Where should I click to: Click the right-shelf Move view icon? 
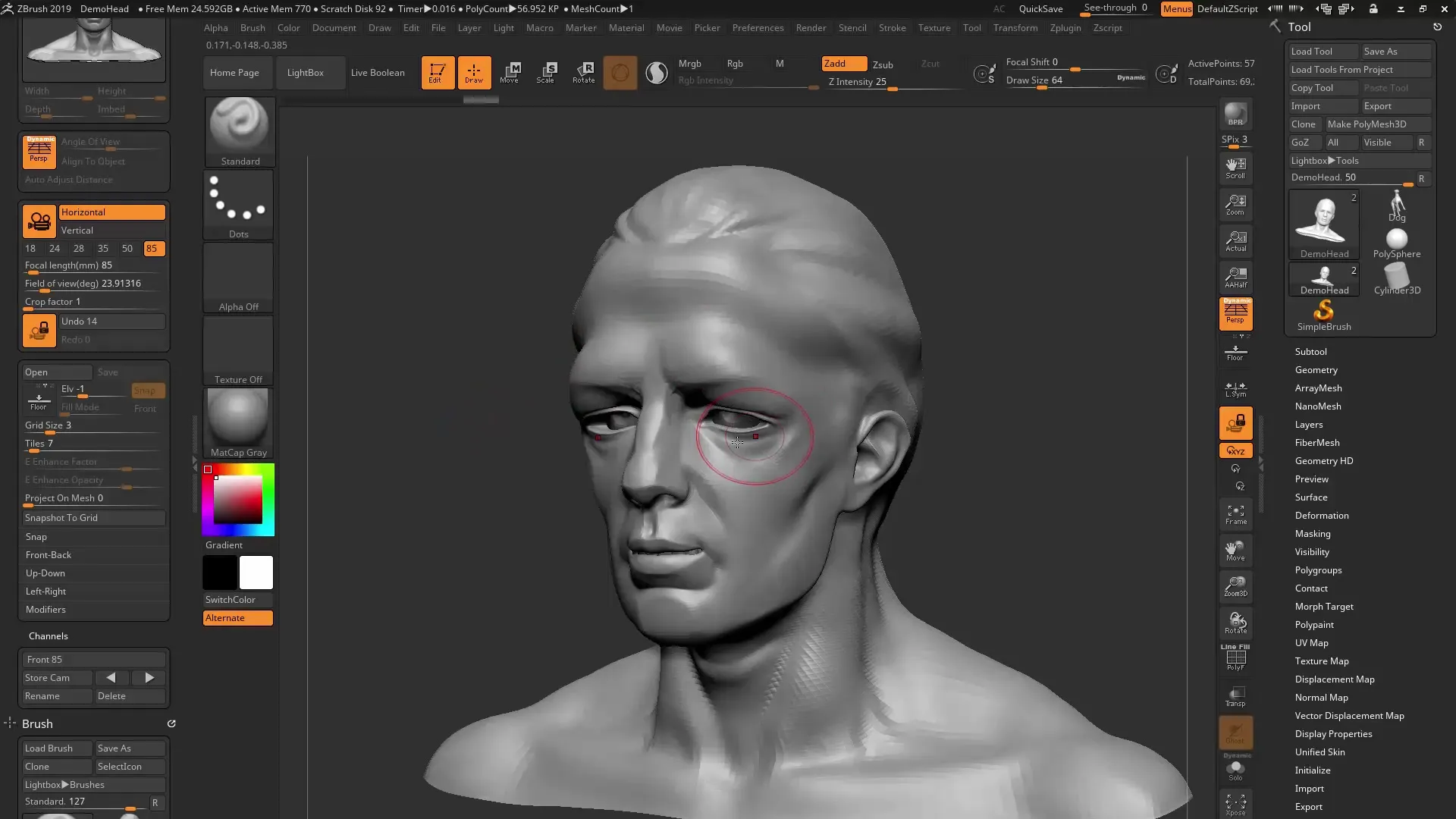point(1235,551)
